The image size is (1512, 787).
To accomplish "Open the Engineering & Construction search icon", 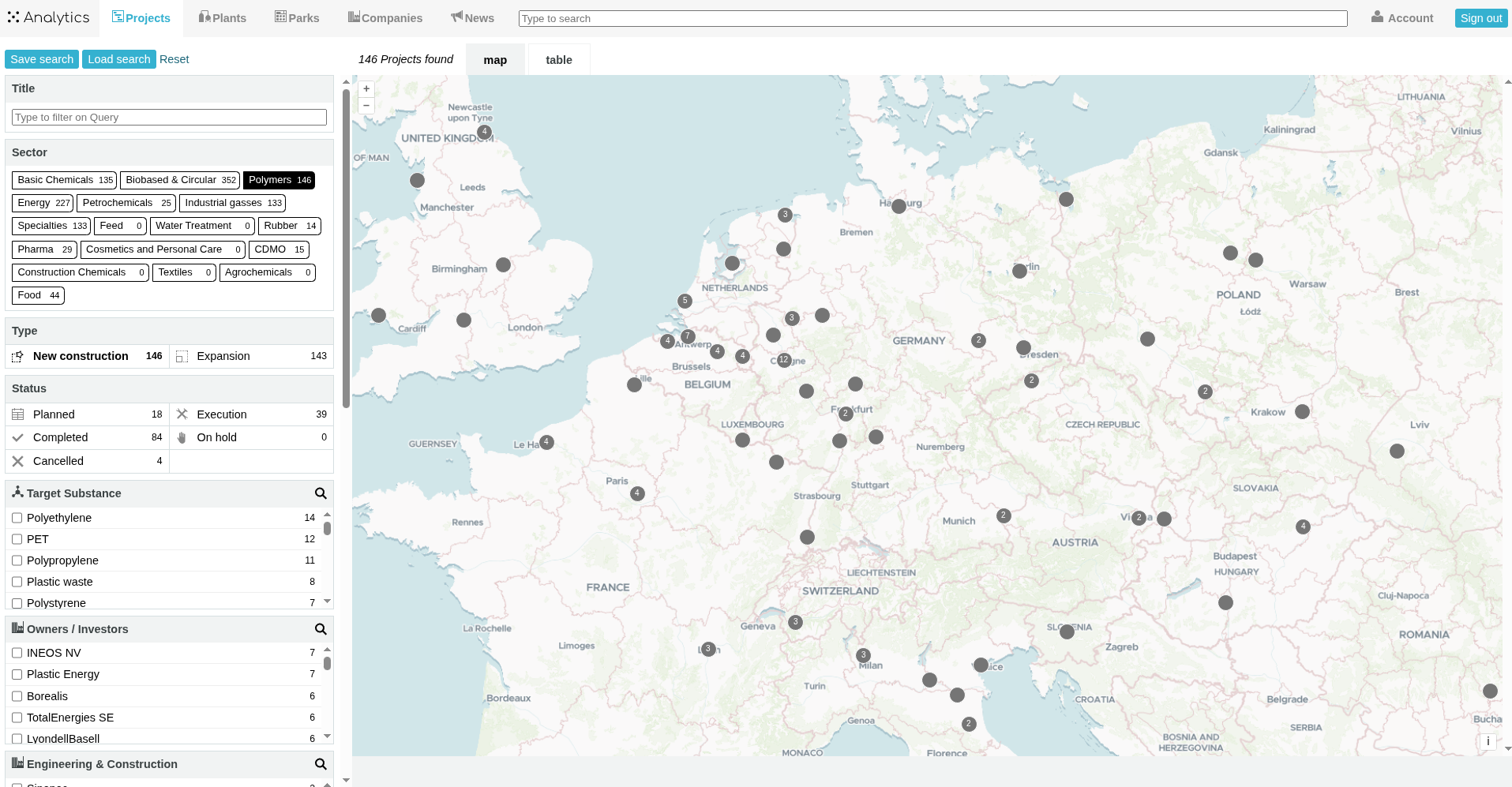I will pyautogui.click(x=321, y=764).
